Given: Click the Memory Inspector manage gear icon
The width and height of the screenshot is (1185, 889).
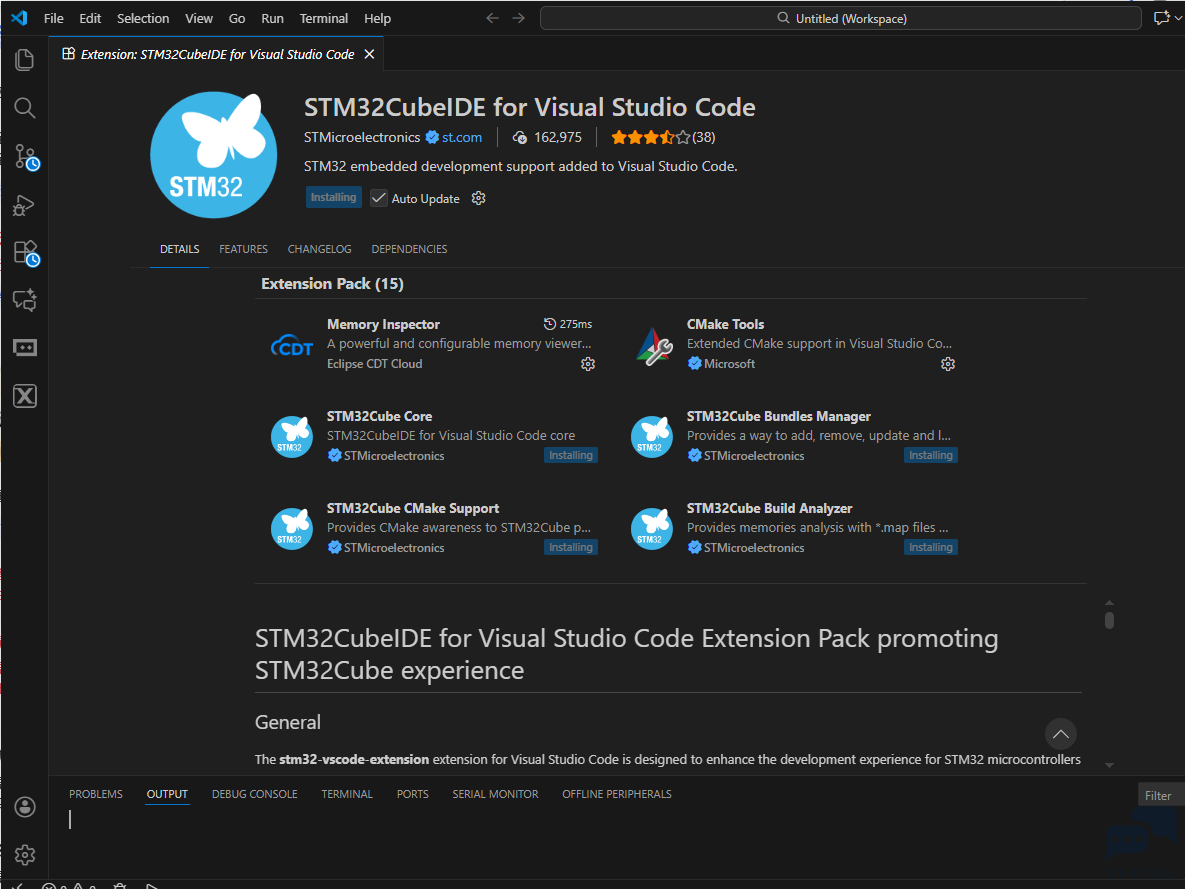Looking at the screenshot, I should click(588, 364).
